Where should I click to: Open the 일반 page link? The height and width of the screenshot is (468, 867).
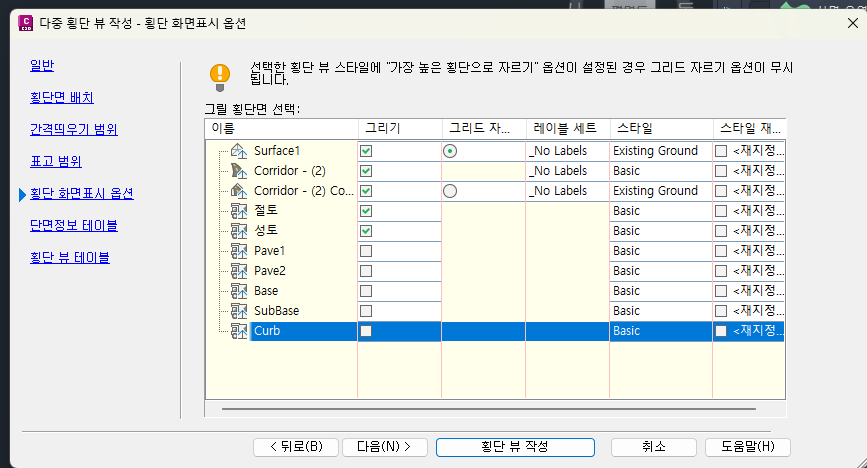coord(42,66)
